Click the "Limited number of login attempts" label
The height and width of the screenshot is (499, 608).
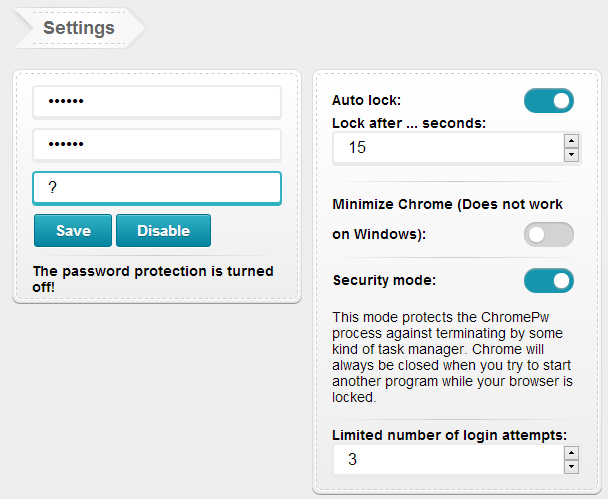(x=449, y=435)
